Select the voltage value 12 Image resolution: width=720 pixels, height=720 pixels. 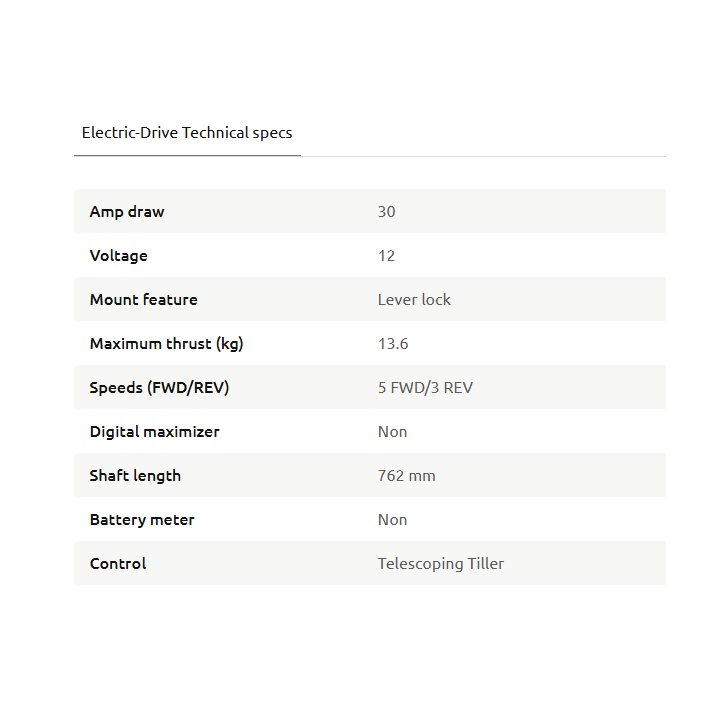click(387, 256)
